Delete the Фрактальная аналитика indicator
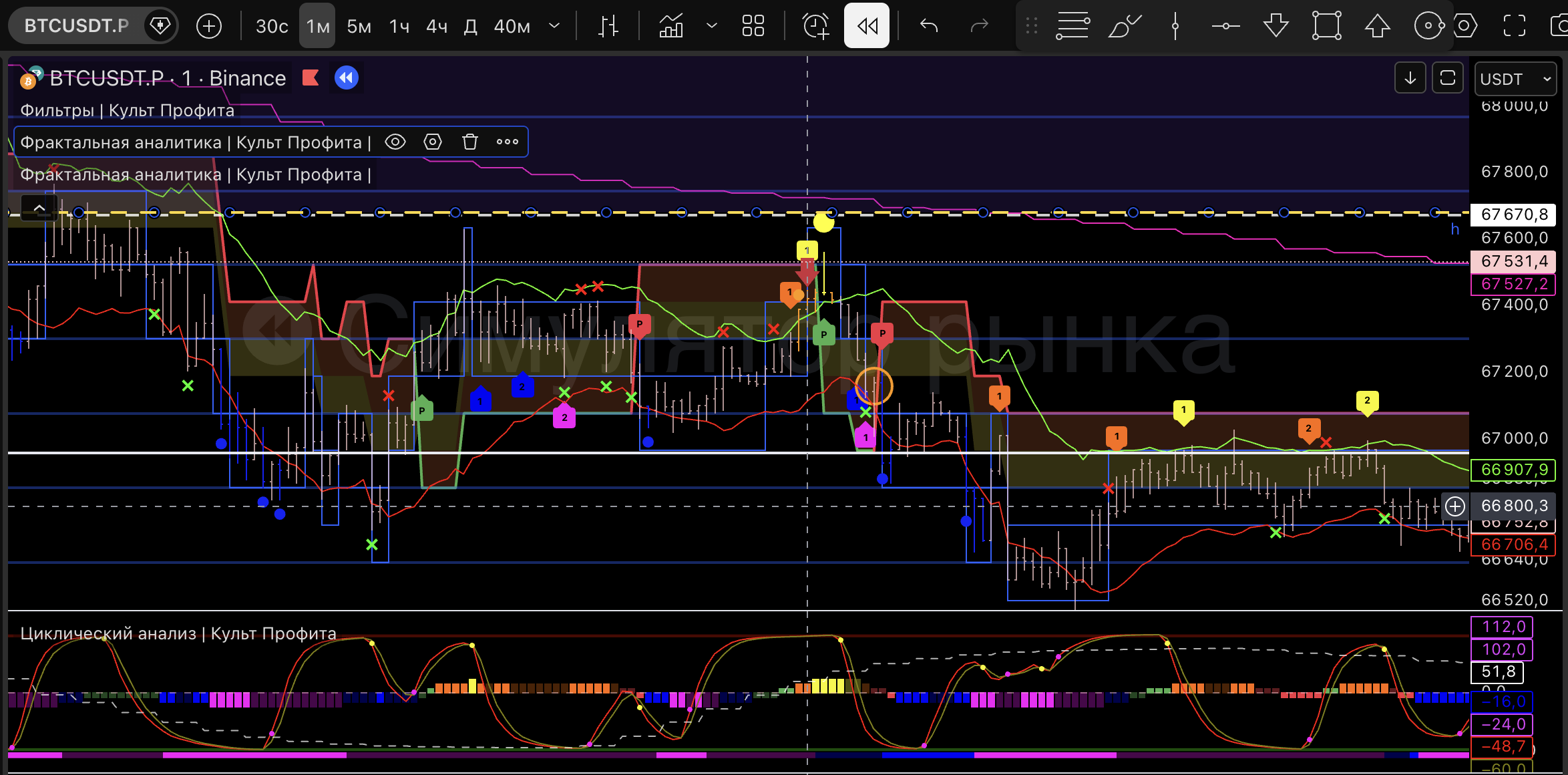 pos(470,142)
